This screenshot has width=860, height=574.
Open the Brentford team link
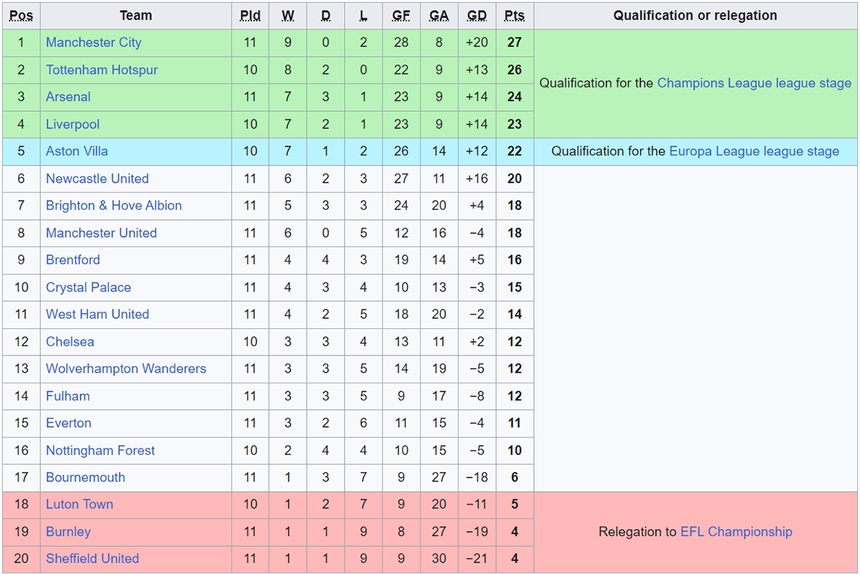pyautogui.click(x=73, y=260)
